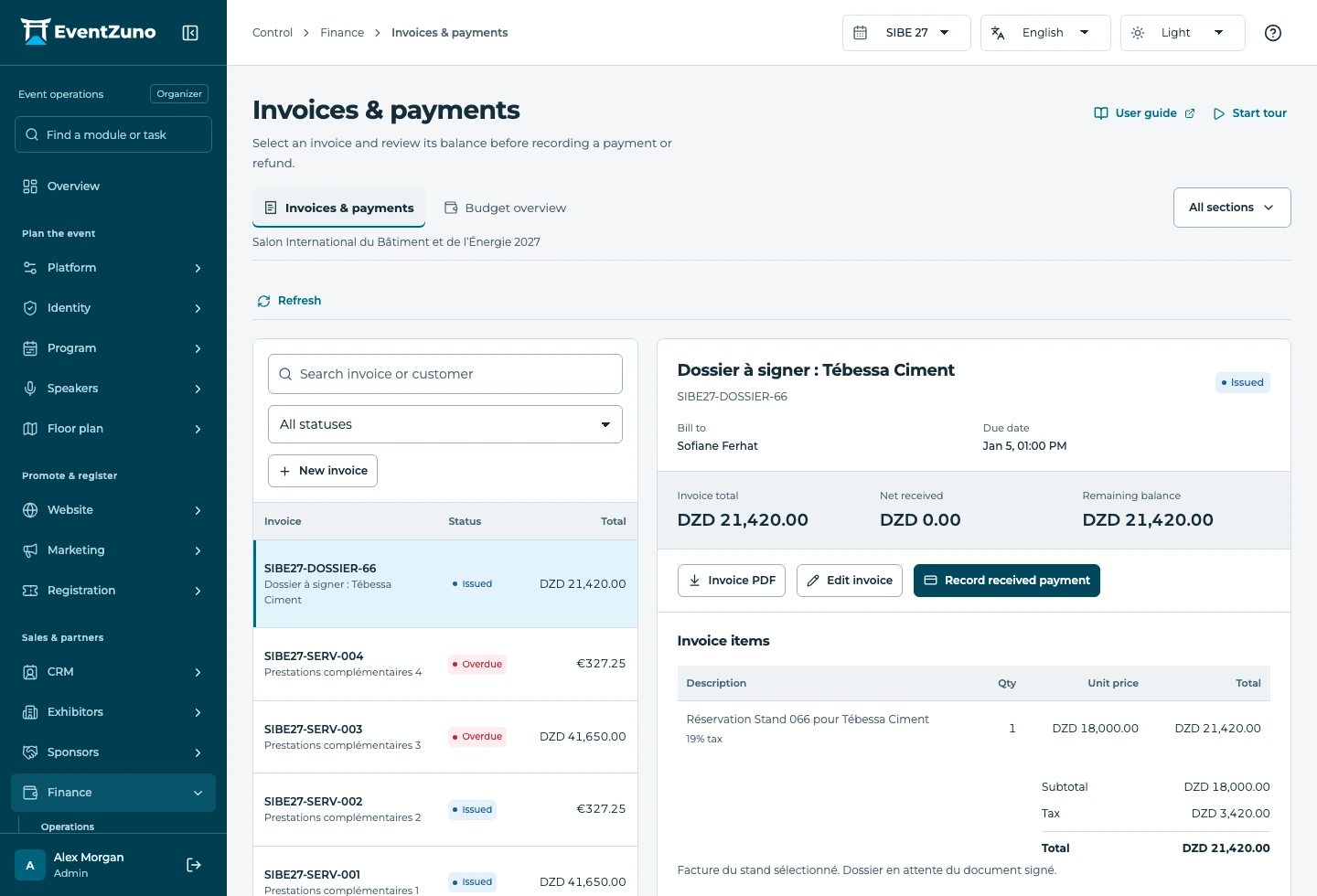Viewport: 1317px width, 896px height.
Task: Switch to Budget overview tab
Action: pyautogui.click(x=505, y=208)
